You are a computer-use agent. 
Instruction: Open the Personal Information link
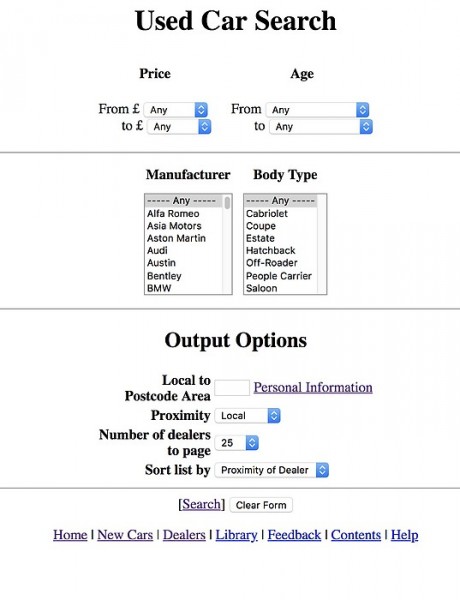point(313,387)
